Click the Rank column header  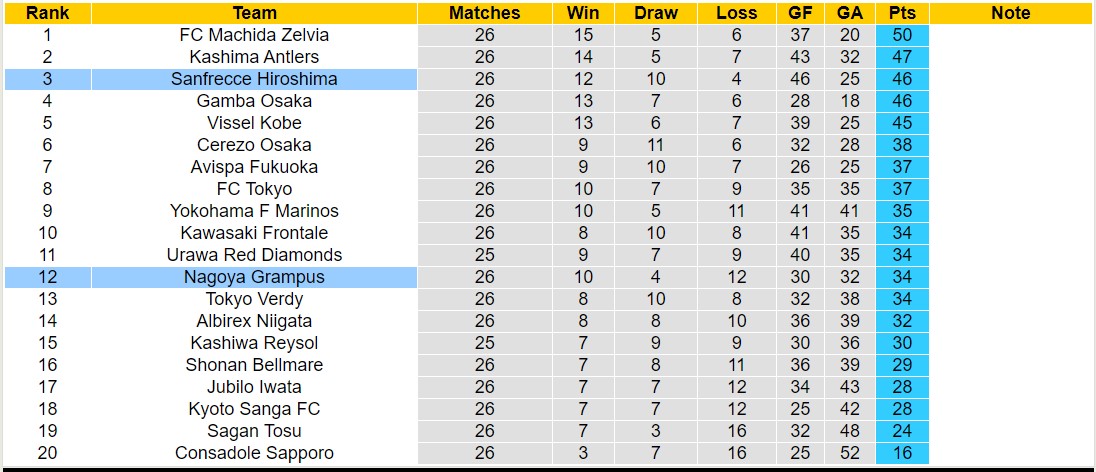[x=47, y=13]
